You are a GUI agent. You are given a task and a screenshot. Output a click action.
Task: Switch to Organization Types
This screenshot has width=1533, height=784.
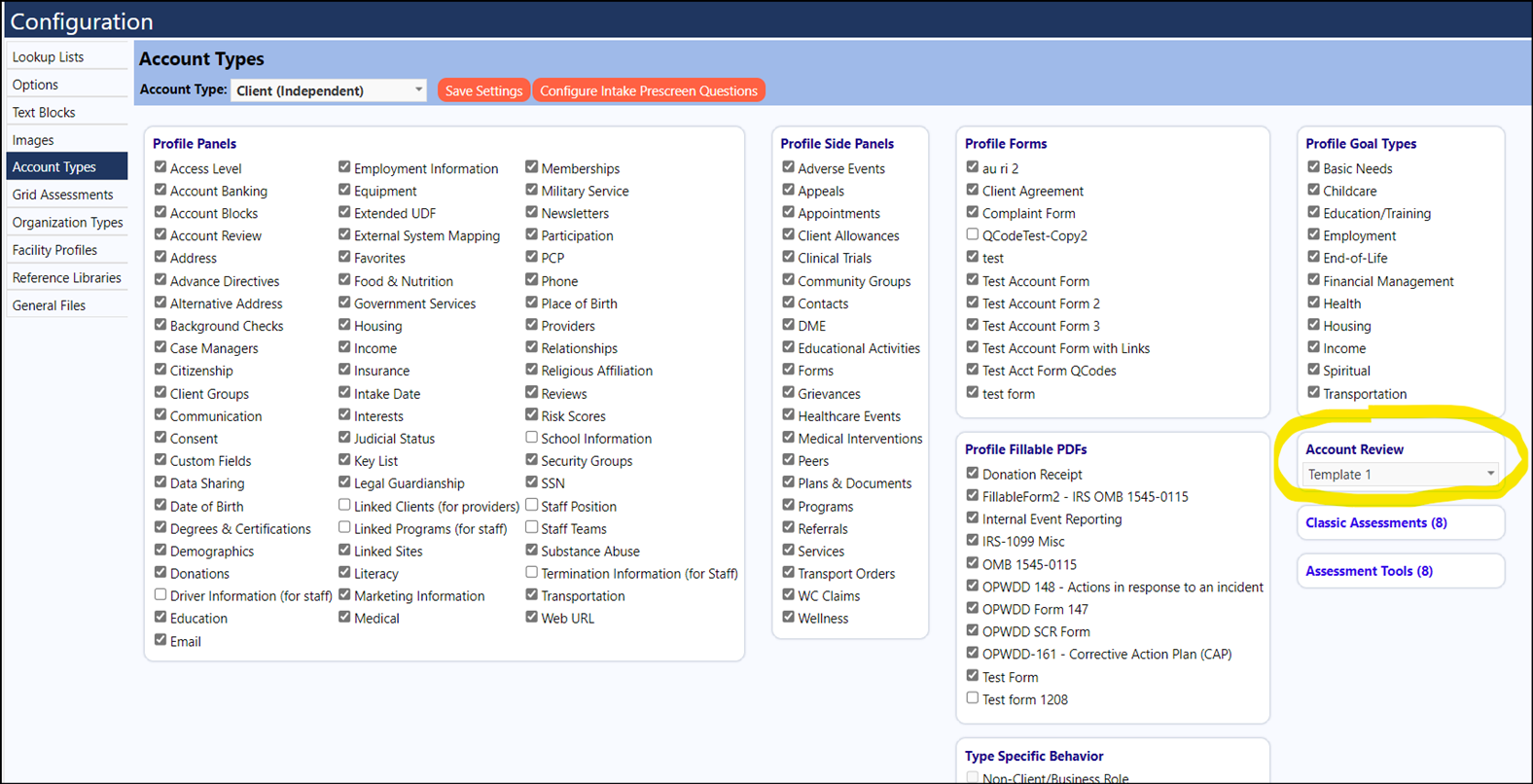(x=67, y=222)
